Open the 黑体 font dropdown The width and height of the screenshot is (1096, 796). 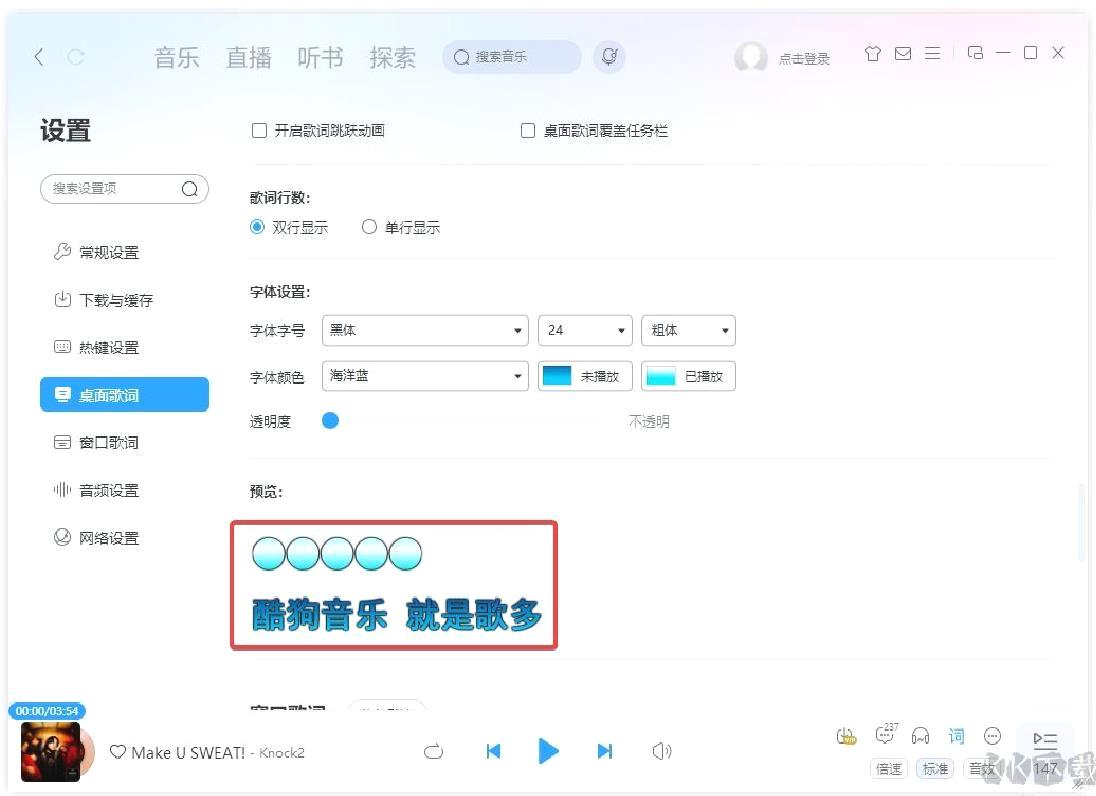pos(425,331)
